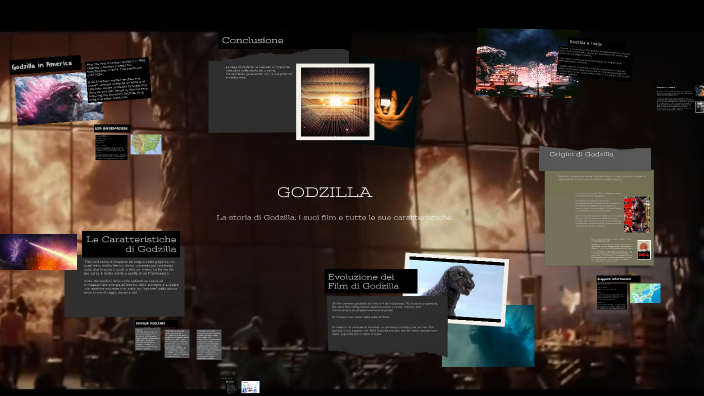Open 'Evoluzione dei Film di Godzilla' topic
This screenshot has width=704, height=396.
(x=371, y=282)
